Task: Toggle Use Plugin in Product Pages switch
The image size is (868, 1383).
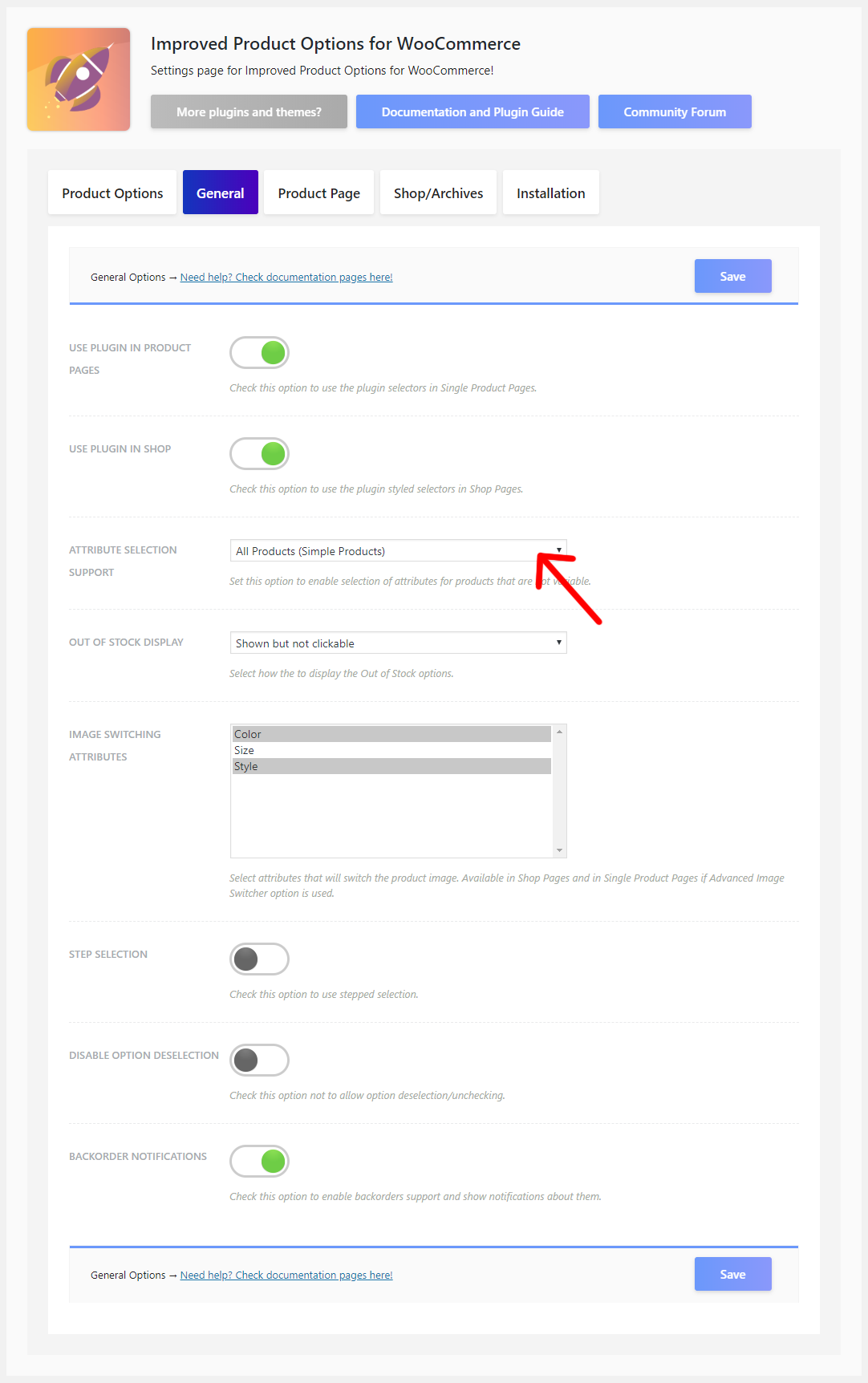Action: tap(259, 353)
